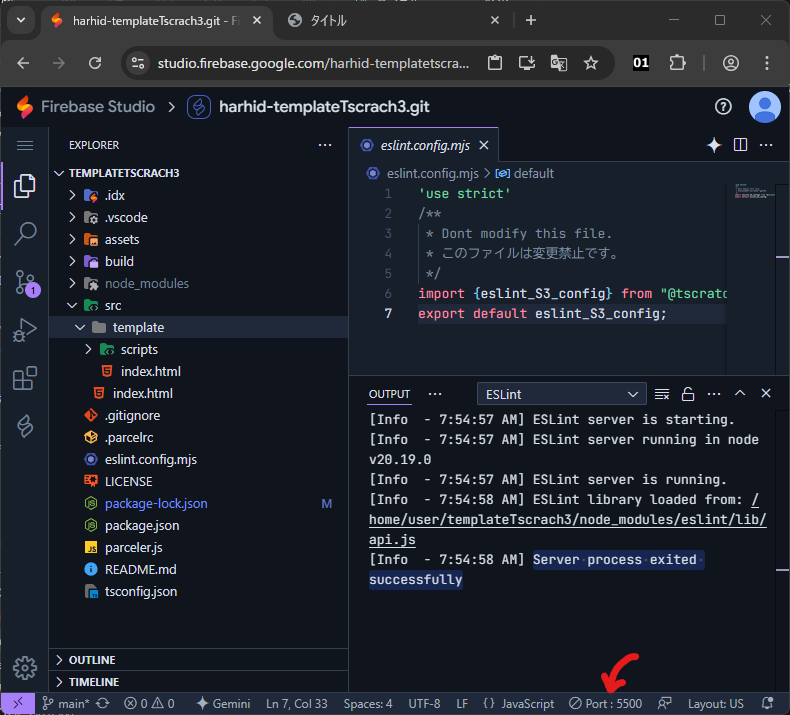Screen dimensions: 790x715
Task: Collapse the template folder
Action: [80, 328]
